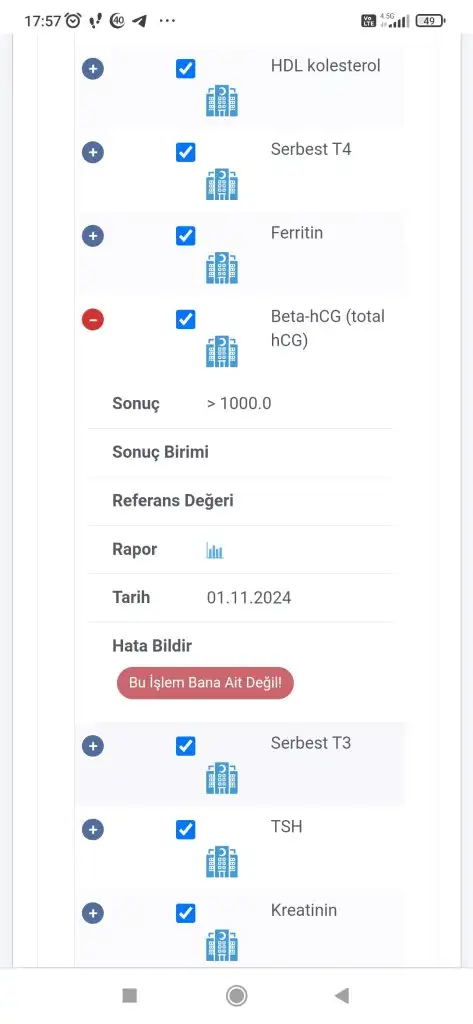
Task: Open the bar chart Rapor icon
Action: point(215,551)
